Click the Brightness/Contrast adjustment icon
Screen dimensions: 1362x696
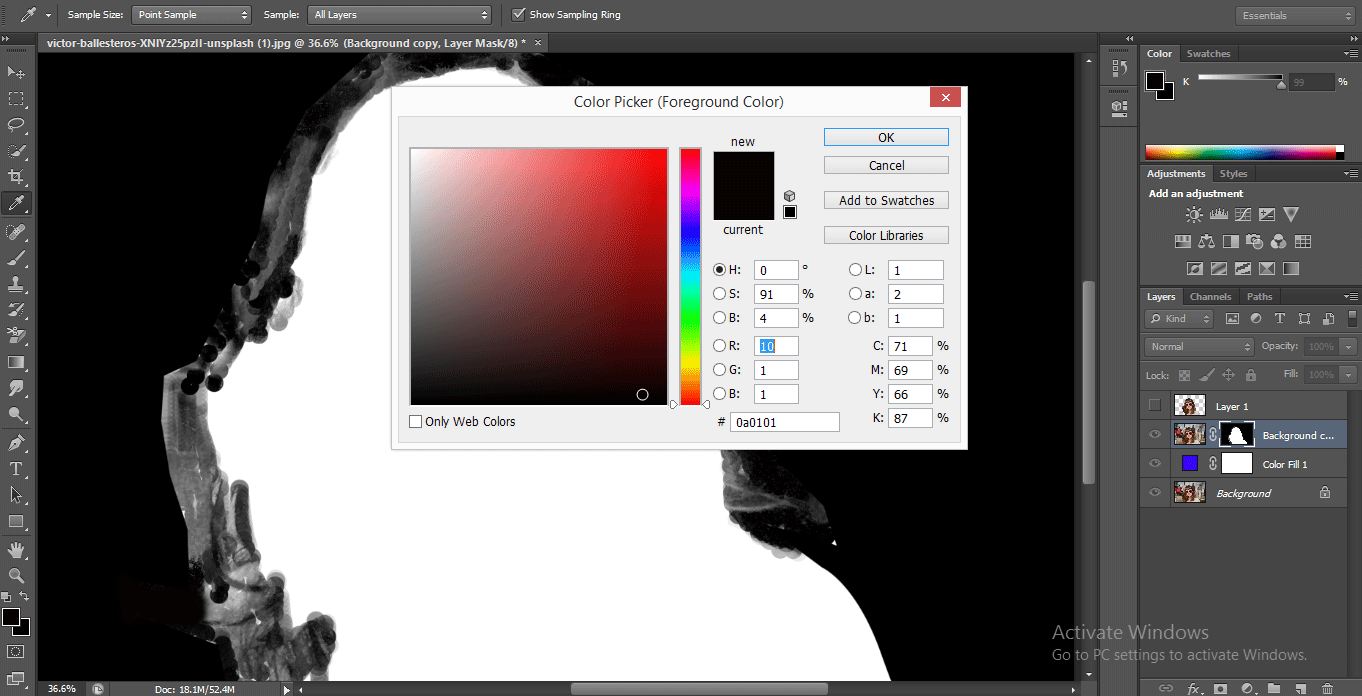[x=1194, y=214]
